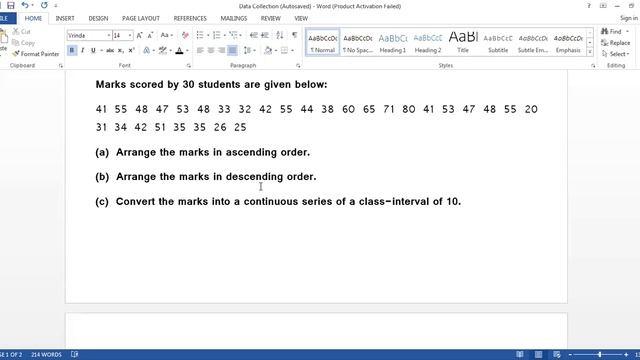Apply strikethrough formatting
The height and width of the screenshot is (360, 640).
(110, 50)
